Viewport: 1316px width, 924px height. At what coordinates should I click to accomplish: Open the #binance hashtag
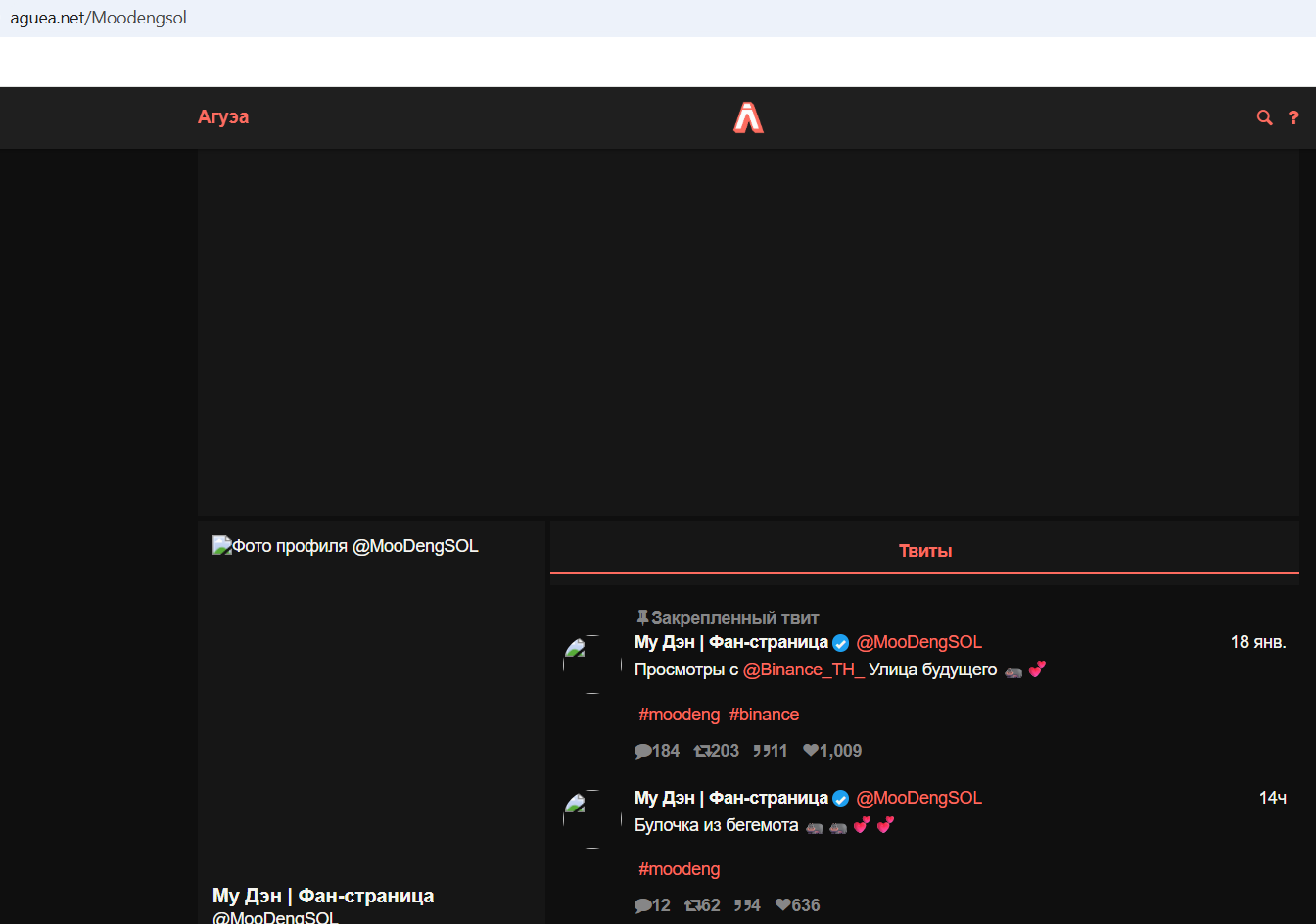tap(764, 715)
